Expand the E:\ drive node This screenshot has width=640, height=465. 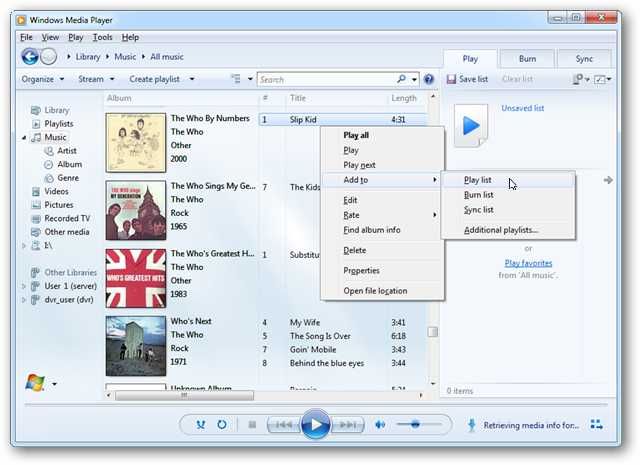(x=24, y=246)
